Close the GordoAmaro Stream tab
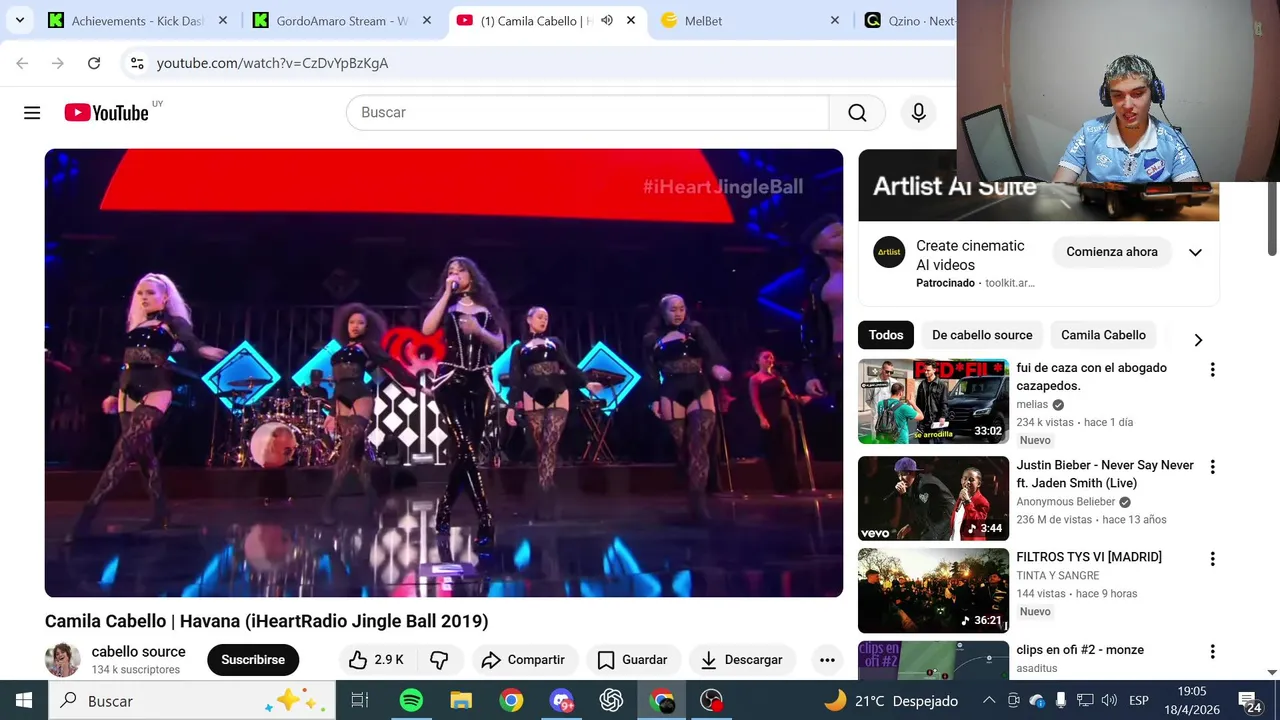Image resolution: width=1280 pixels, height=720 pixels. coord(427,20)
